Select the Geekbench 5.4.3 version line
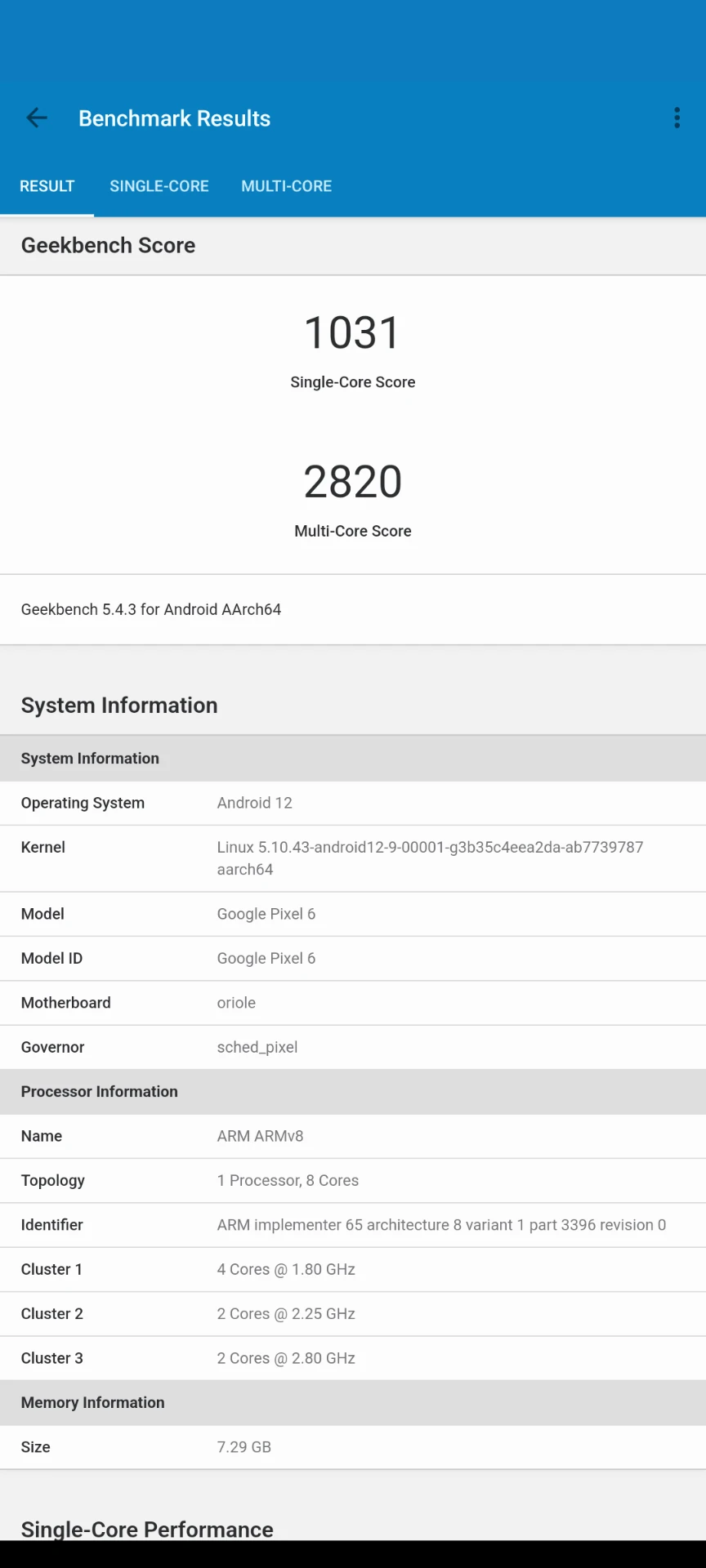The width and height of the screenshot is (706, 1568). click(151, 609)
